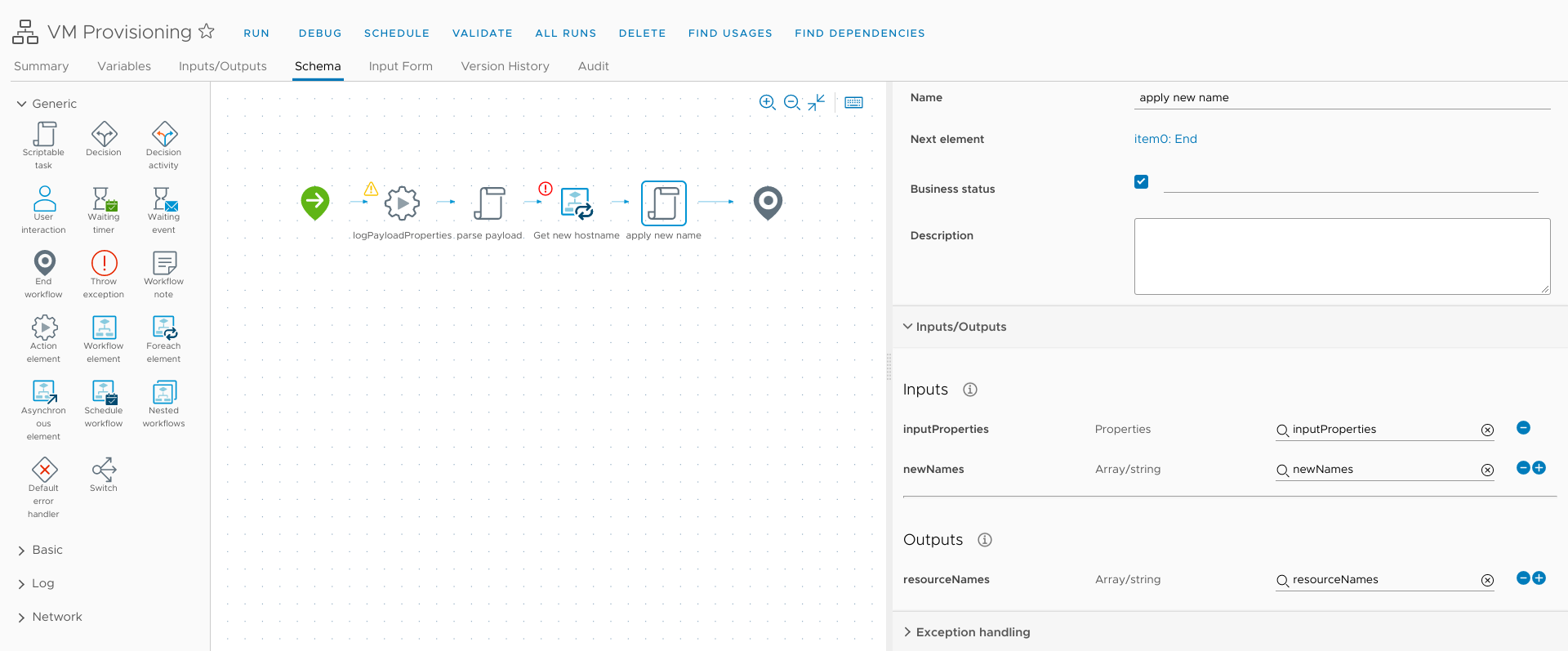Click the Business status text field

pyautogui.click(x=1351, y=182)
